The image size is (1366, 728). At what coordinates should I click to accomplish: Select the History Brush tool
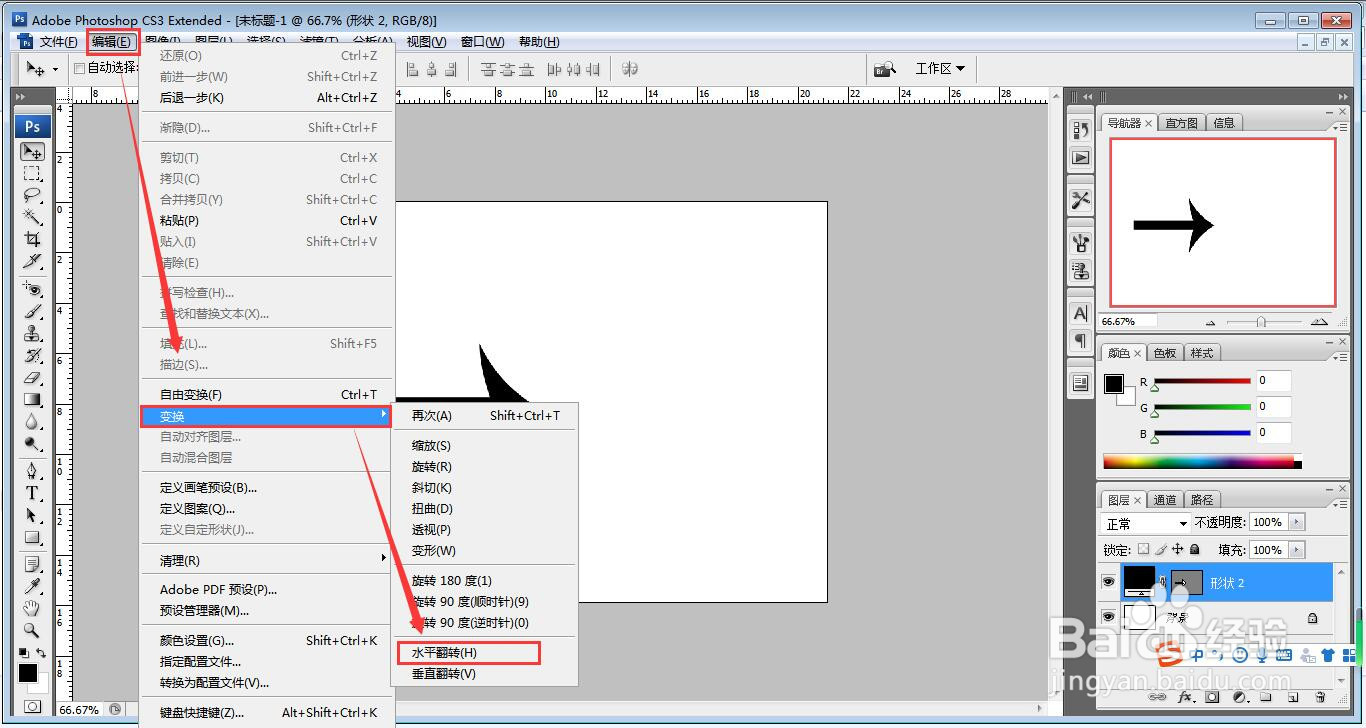33,355
